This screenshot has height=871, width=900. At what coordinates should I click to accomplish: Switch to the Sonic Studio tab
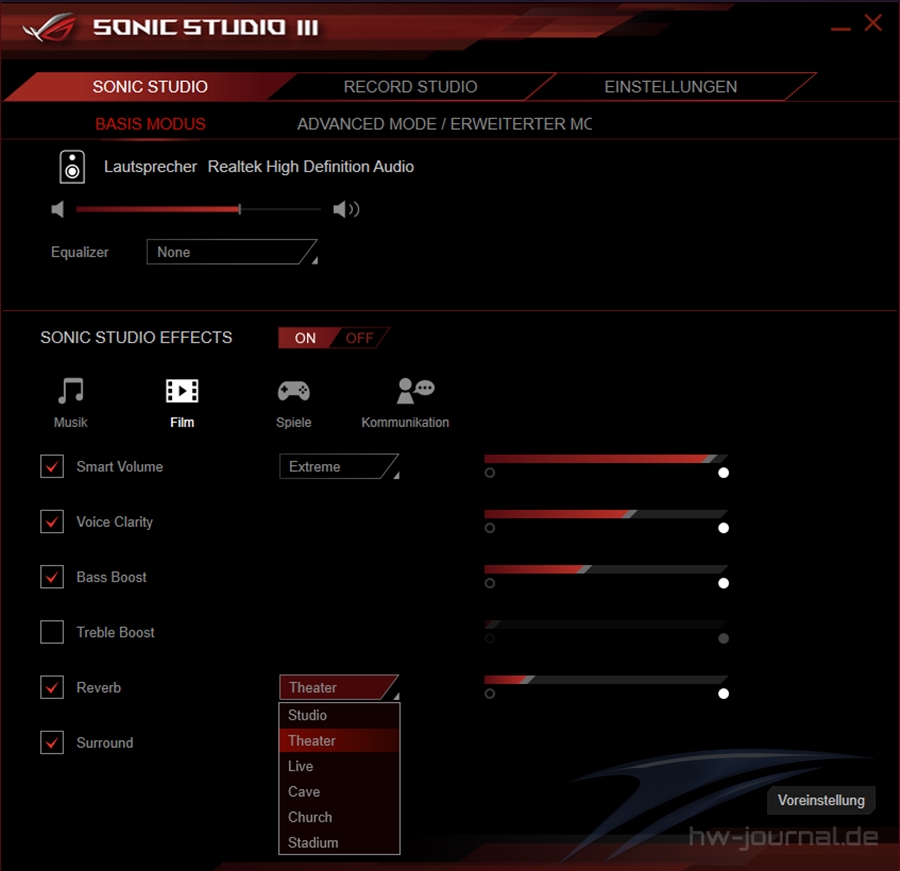coord(150,87)
